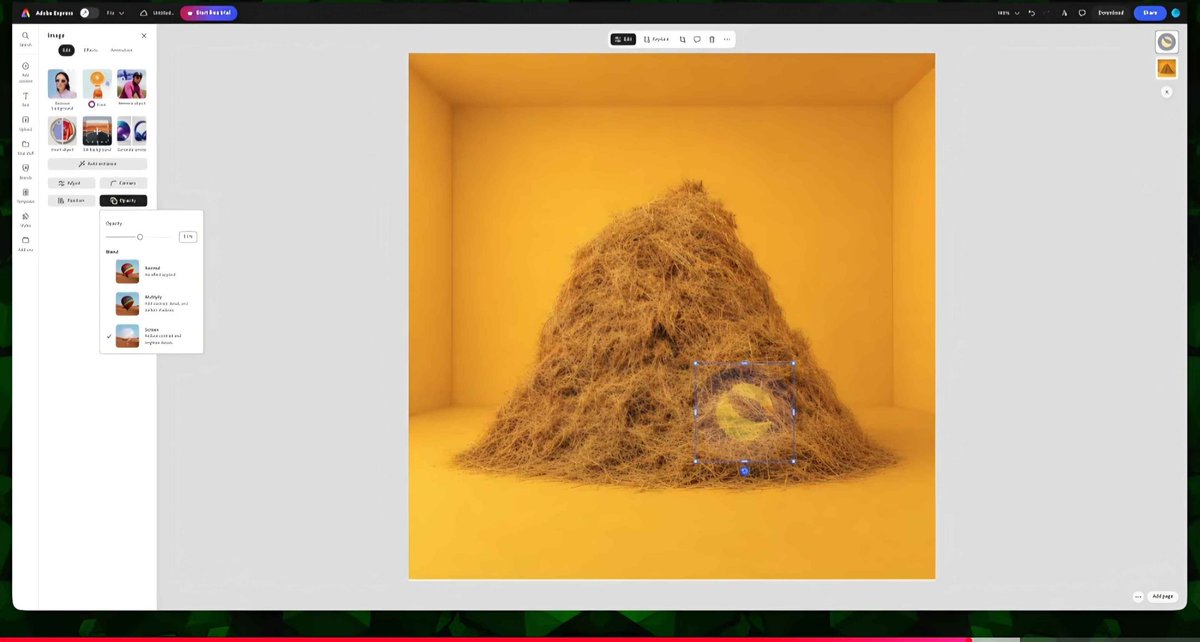Open the Templates panel in the sidebar

25,195
